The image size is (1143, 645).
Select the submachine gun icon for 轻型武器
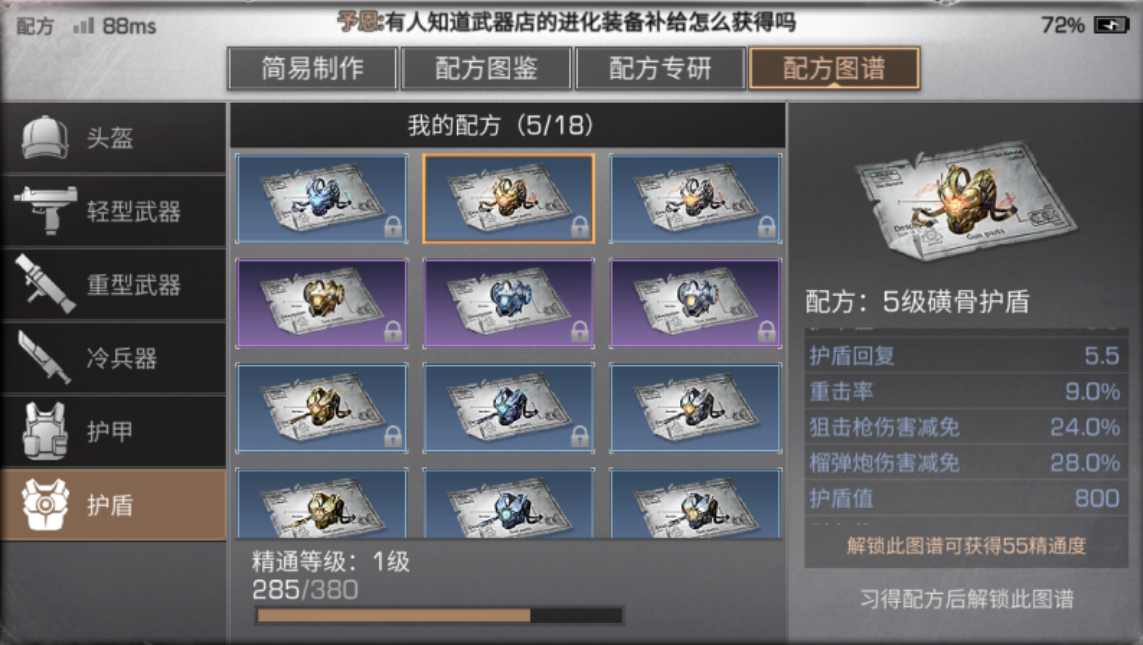[45, 210]
